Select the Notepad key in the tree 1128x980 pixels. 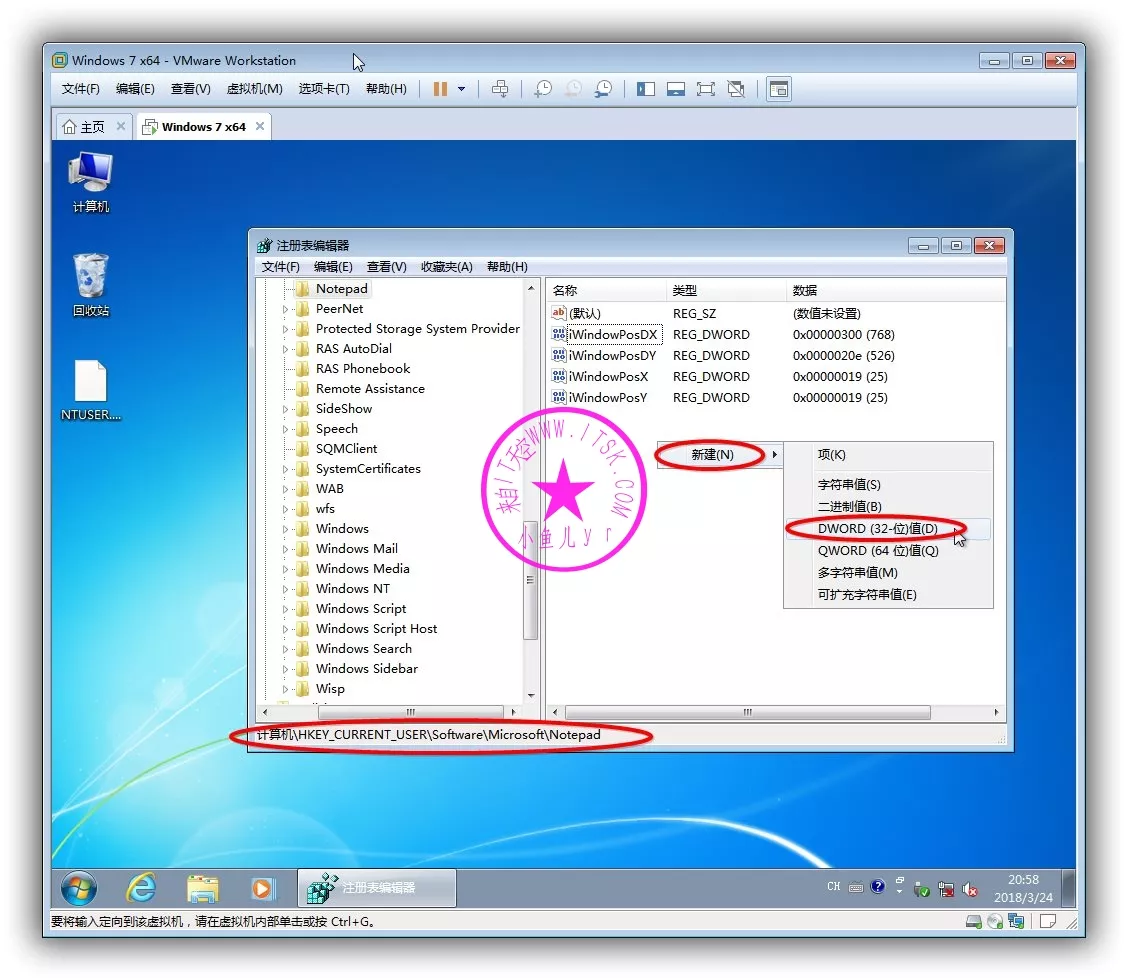pos(341,289)
